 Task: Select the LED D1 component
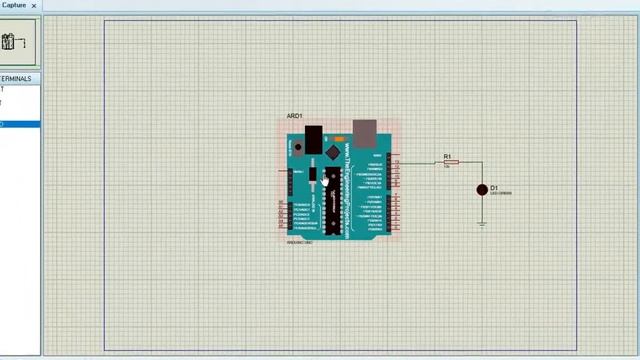coord(482,190)
